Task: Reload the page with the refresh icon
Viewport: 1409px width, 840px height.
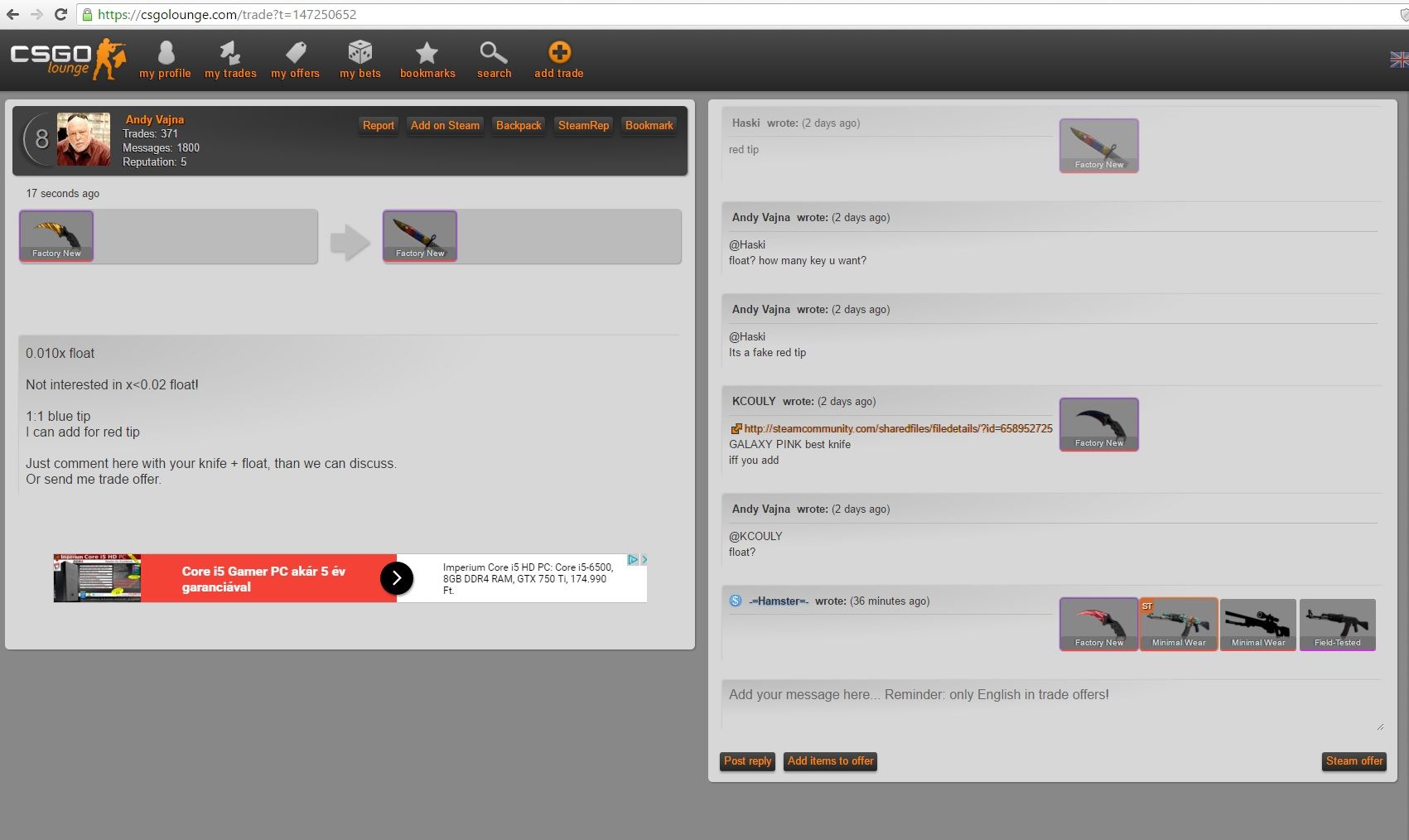Action: tap(60, 14)
